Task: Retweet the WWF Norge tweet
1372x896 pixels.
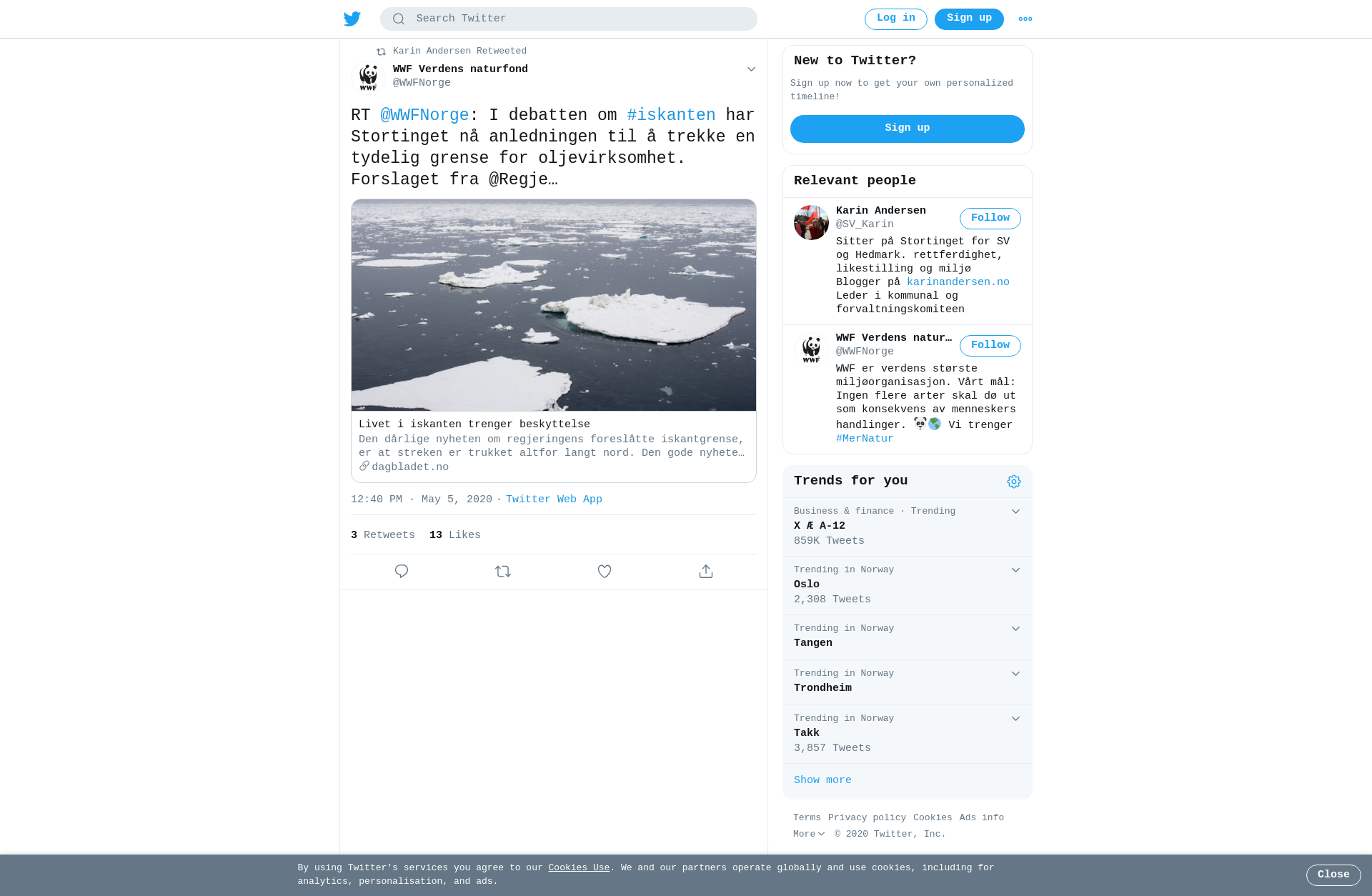Action: (x=503, y=572)
